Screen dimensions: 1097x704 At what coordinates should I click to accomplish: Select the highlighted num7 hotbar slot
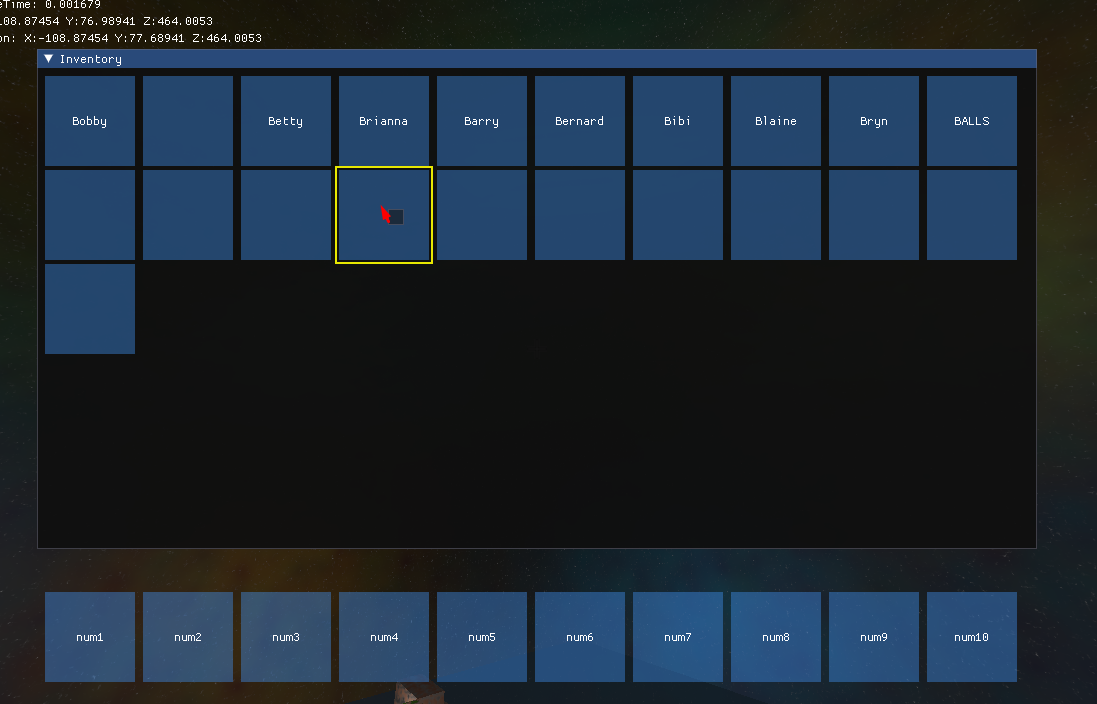(677, 637)
